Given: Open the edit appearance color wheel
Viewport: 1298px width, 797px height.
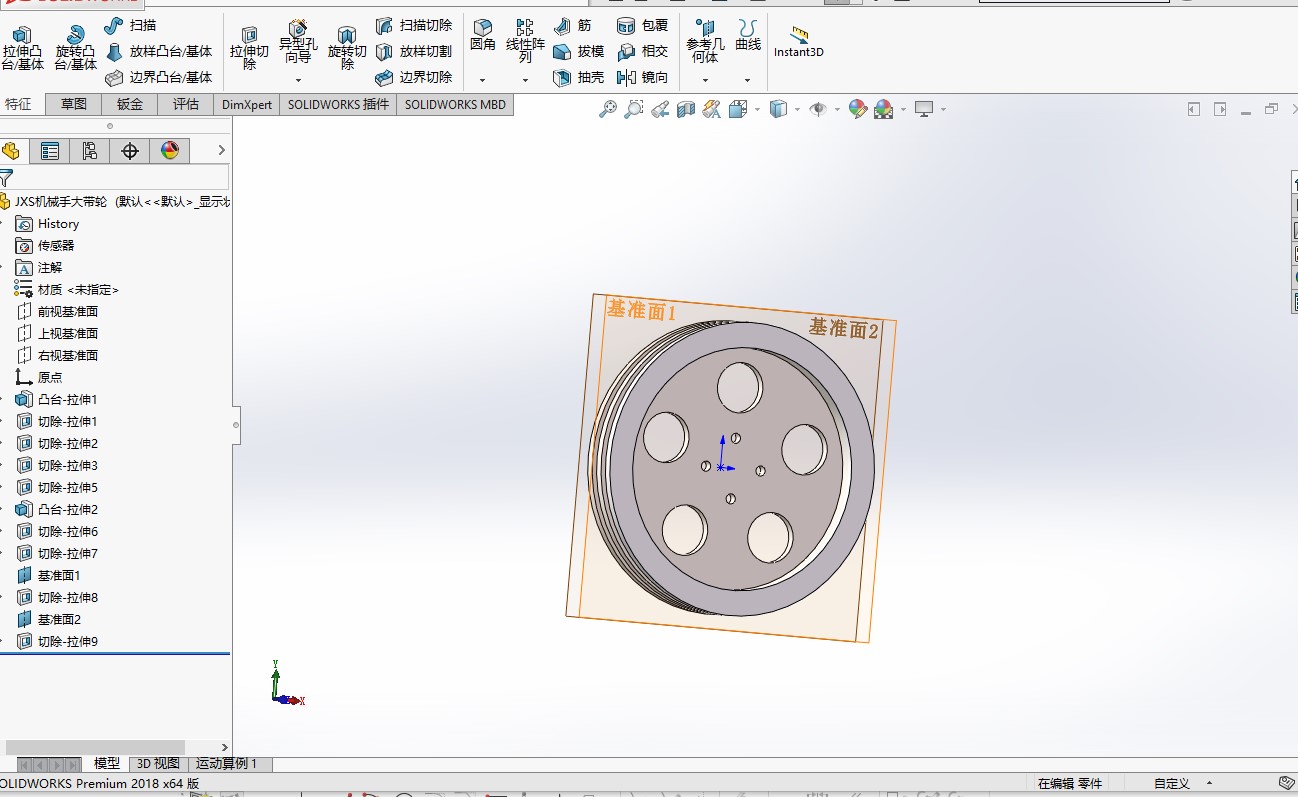Looking at the screenshot, I should pos(857,110).
